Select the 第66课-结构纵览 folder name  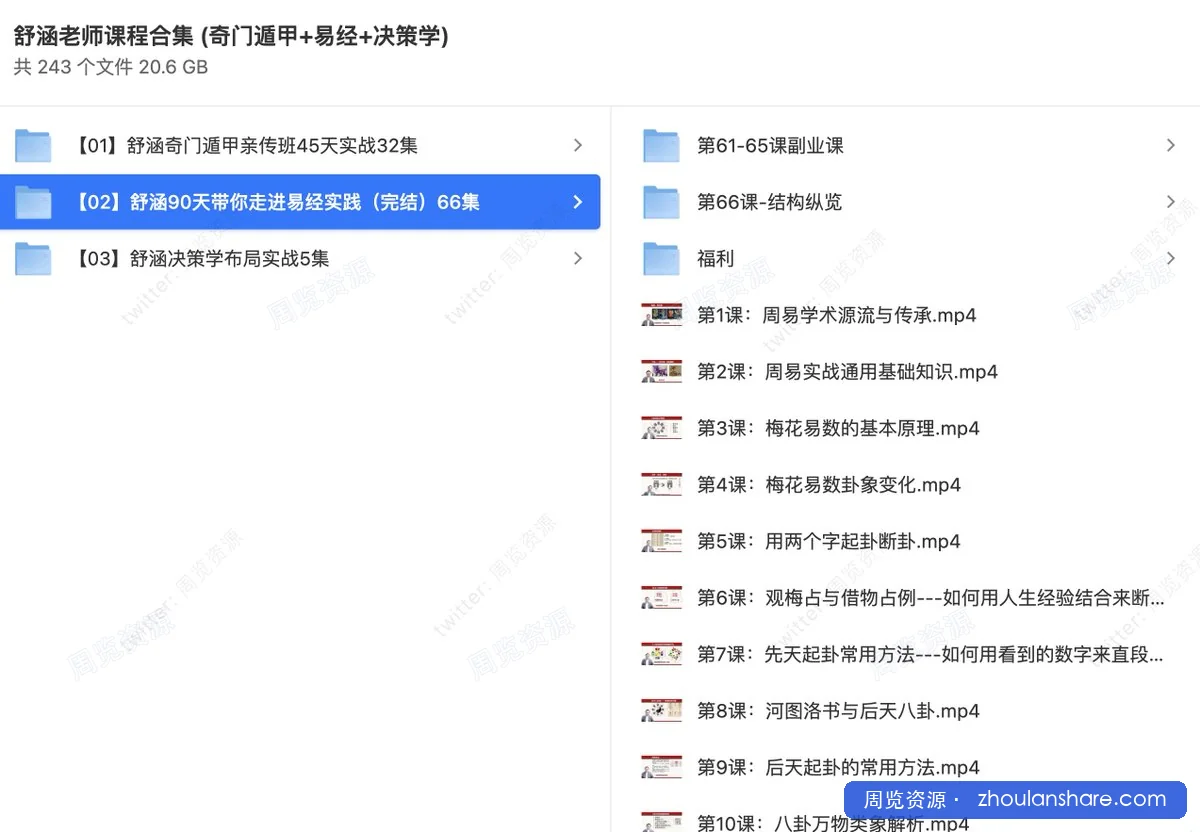(x=769, y=202)
